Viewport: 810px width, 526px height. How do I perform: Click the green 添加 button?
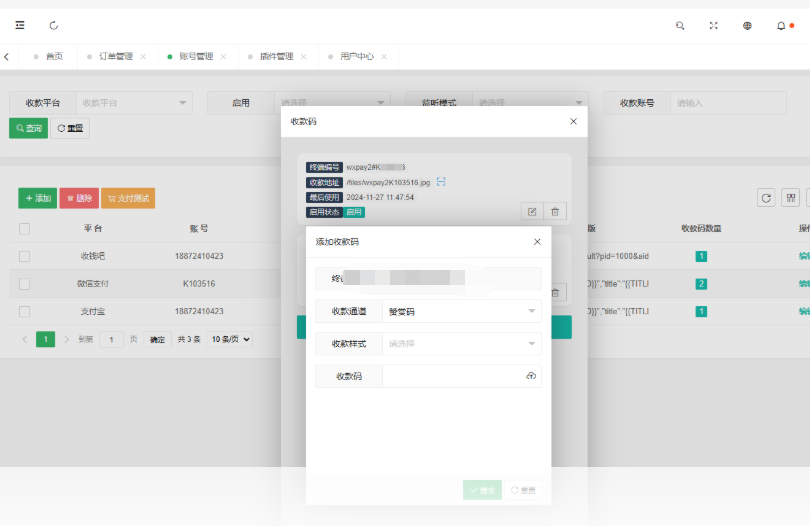coord(38,198)
